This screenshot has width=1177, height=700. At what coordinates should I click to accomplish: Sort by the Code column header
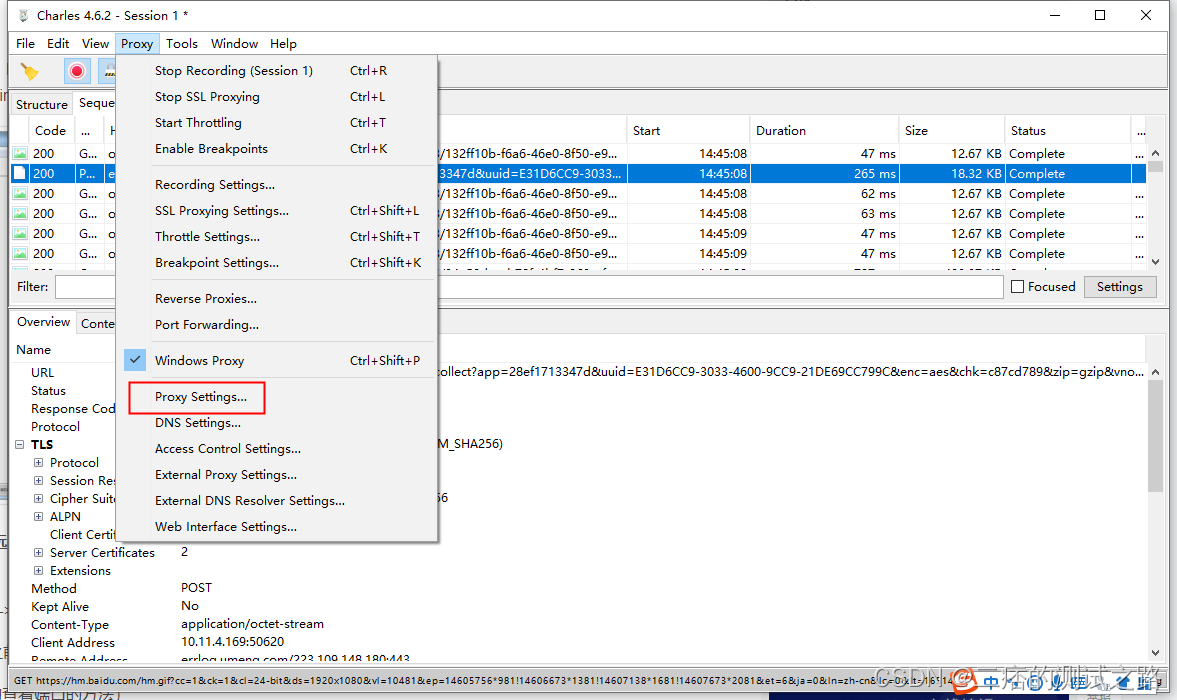(x=50, y=131)
